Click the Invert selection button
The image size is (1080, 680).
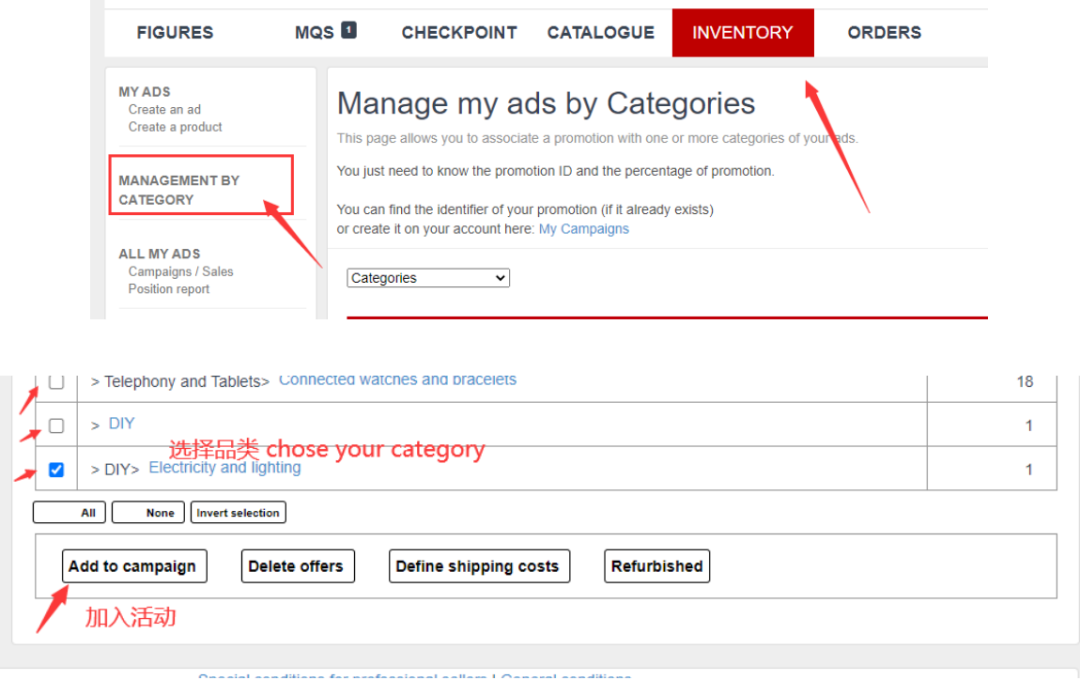click(x=238, y=513)
